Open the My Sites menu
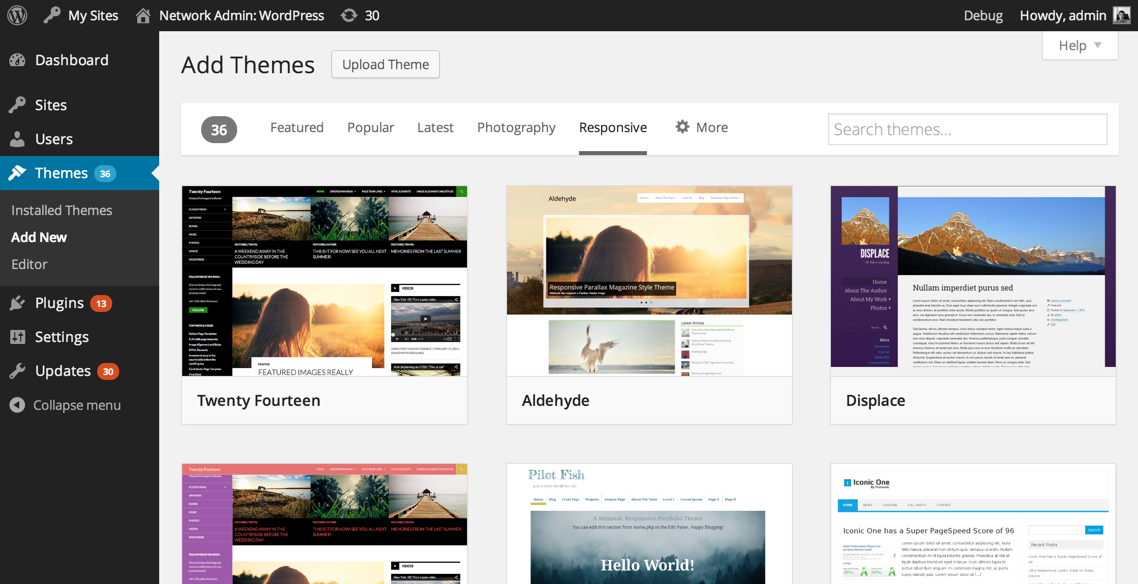1138x584 pixels. tap(81, 15)
